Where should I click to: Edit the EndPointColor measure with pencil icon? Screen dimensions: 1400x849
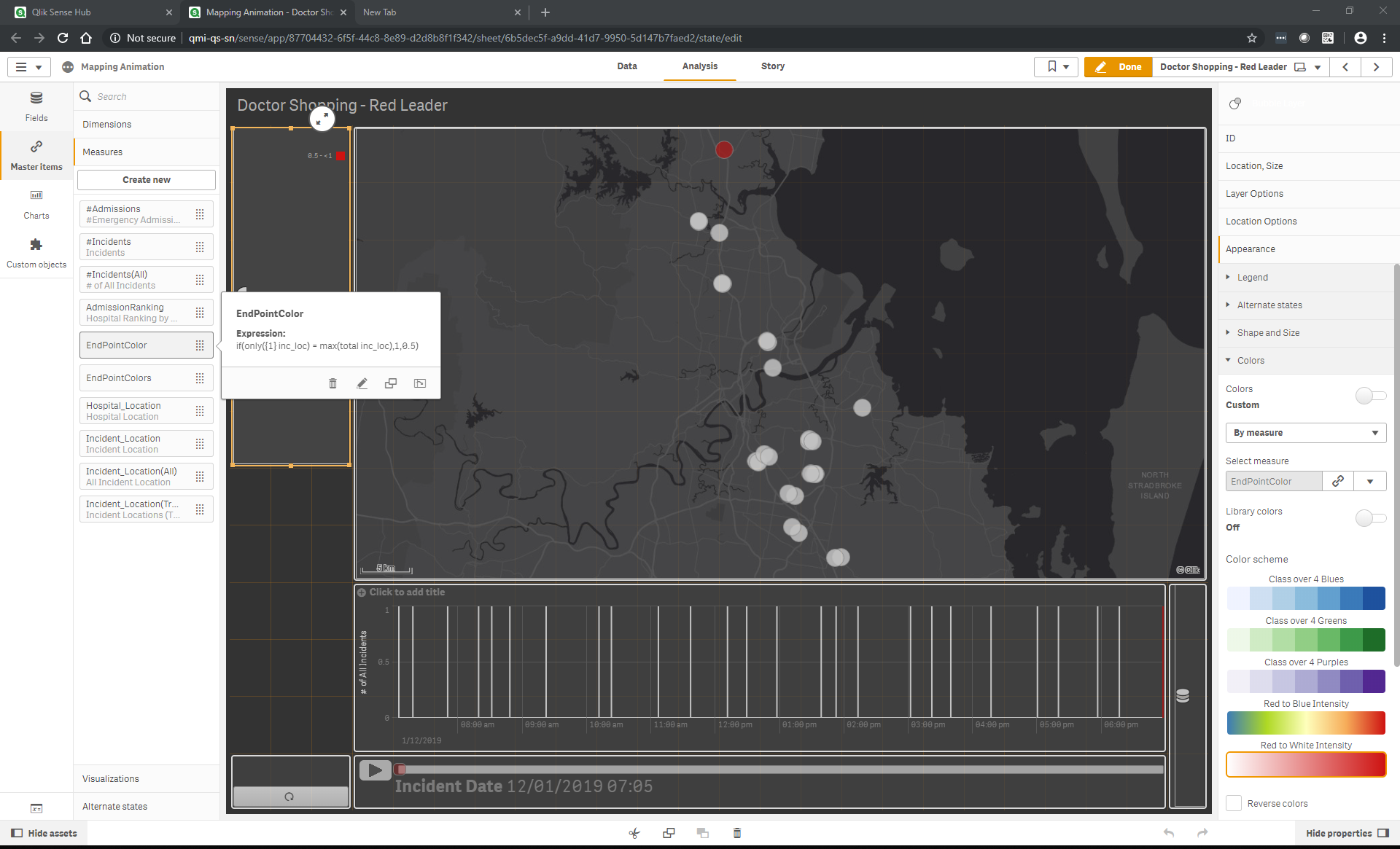(362, 383)
